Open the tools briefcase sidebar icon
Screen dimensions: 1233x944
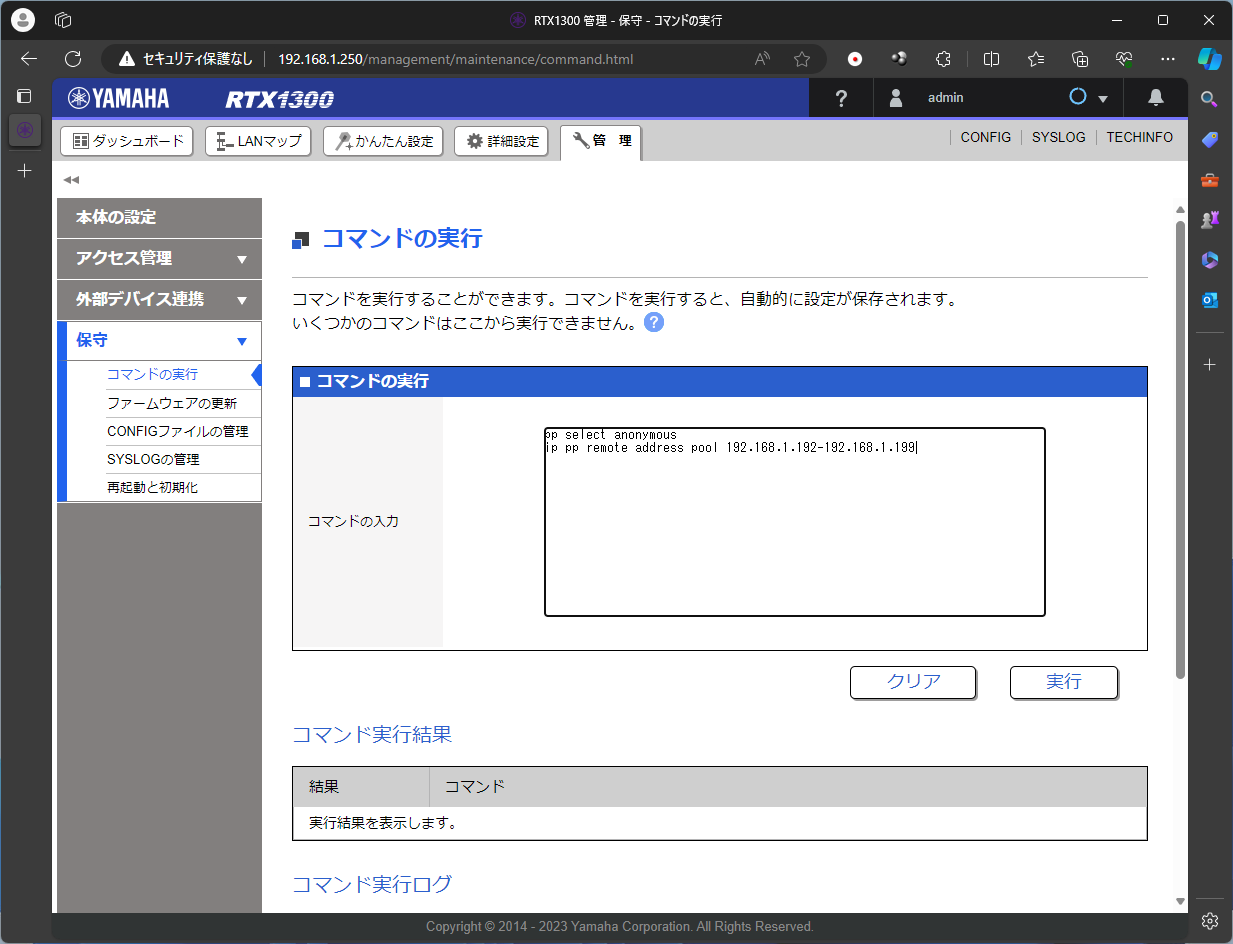1209,180
